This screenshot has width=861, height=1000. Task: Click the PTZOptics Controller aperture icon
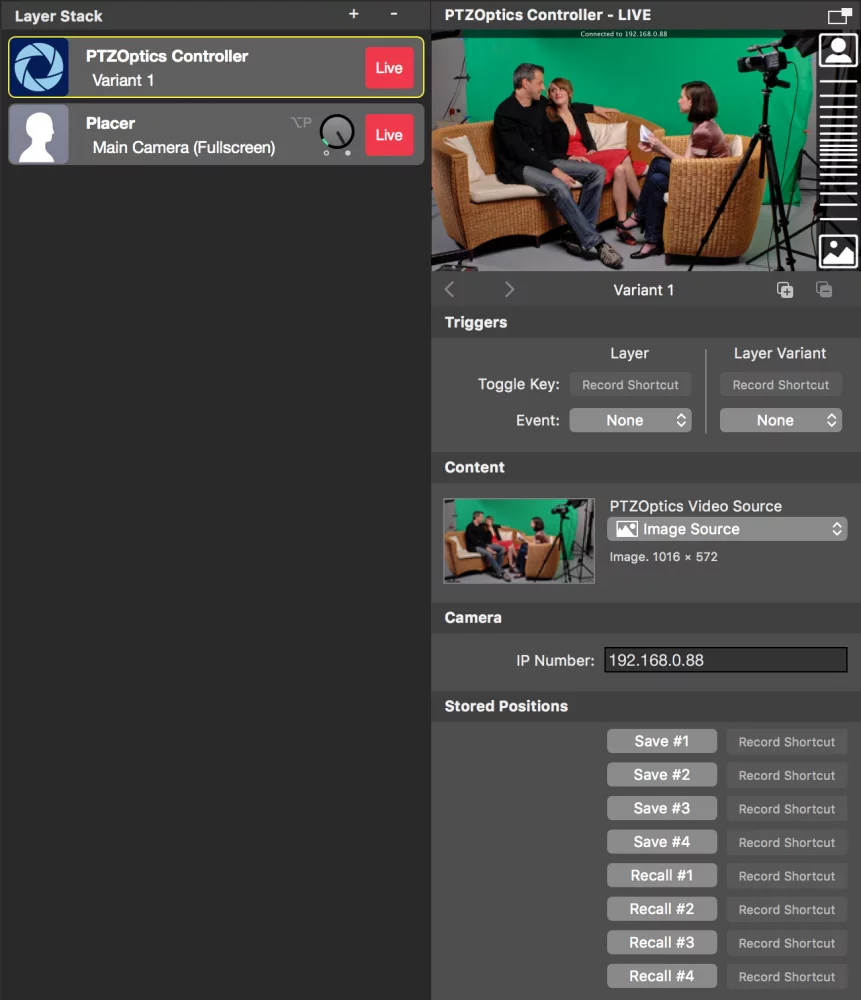pyautogui.click(x=39, y=67)
